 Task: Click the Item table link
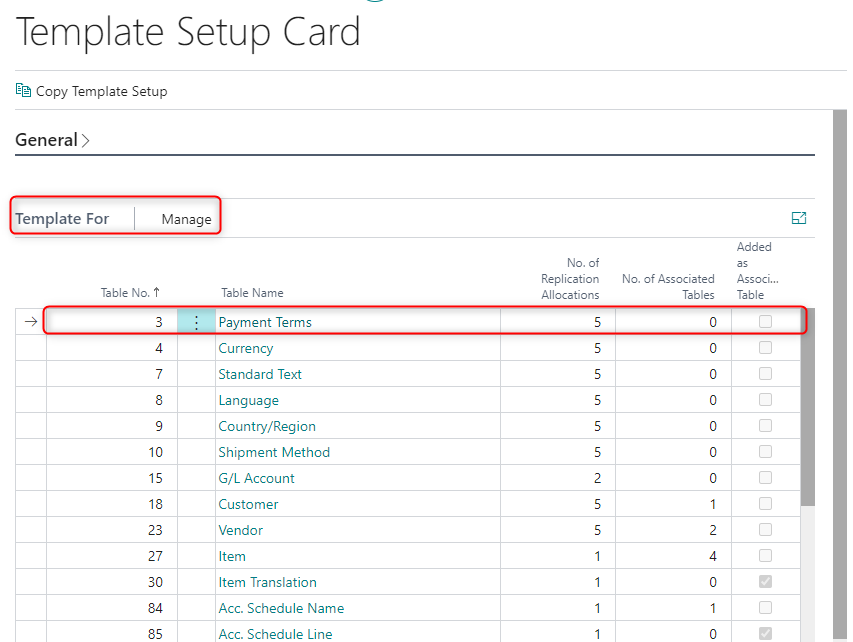(231, 555)
